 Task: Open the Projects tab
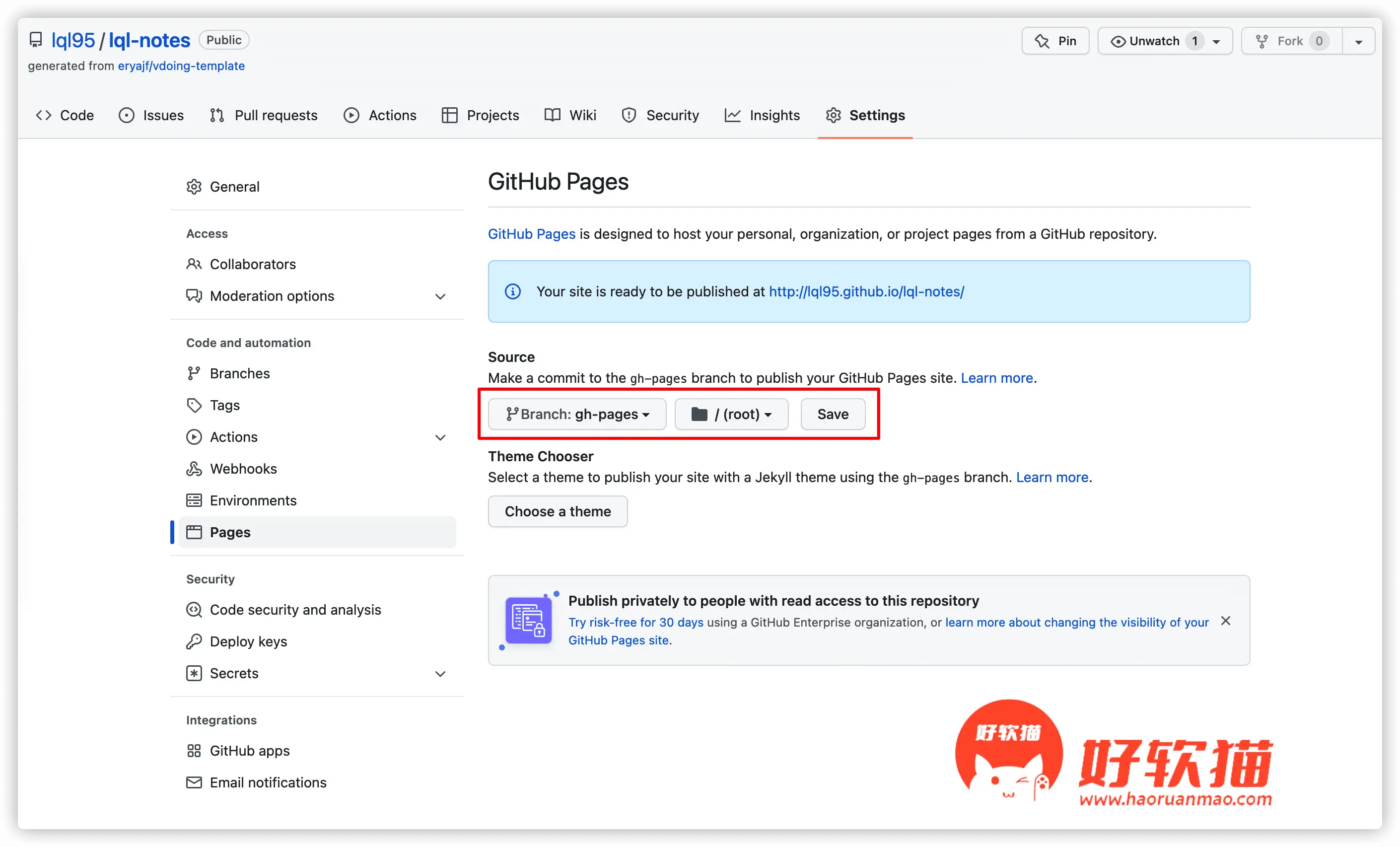[x=481, y=115]
